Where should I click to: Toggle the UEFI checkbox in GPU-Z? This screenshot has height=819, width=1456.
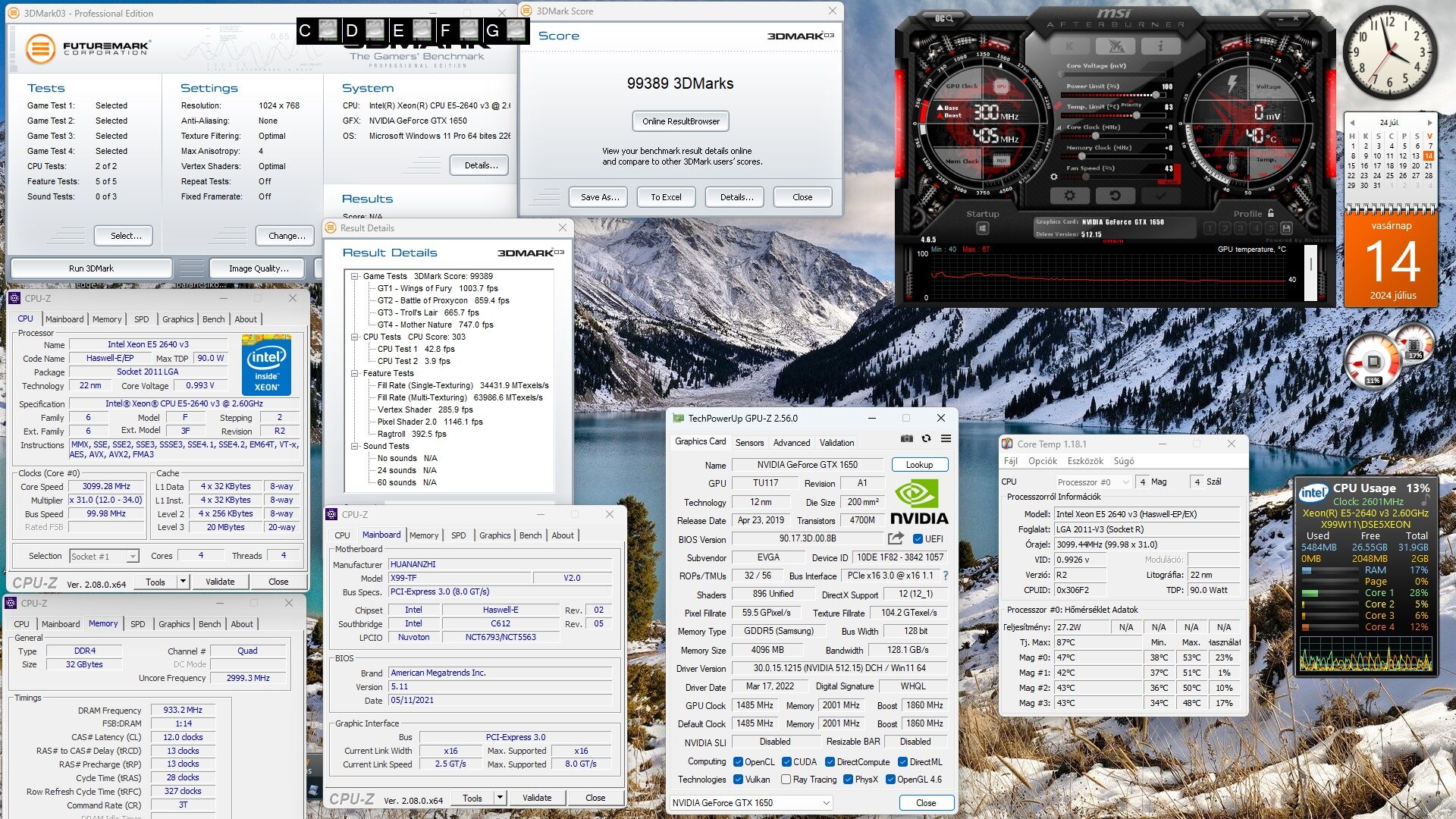pos(918,539)
